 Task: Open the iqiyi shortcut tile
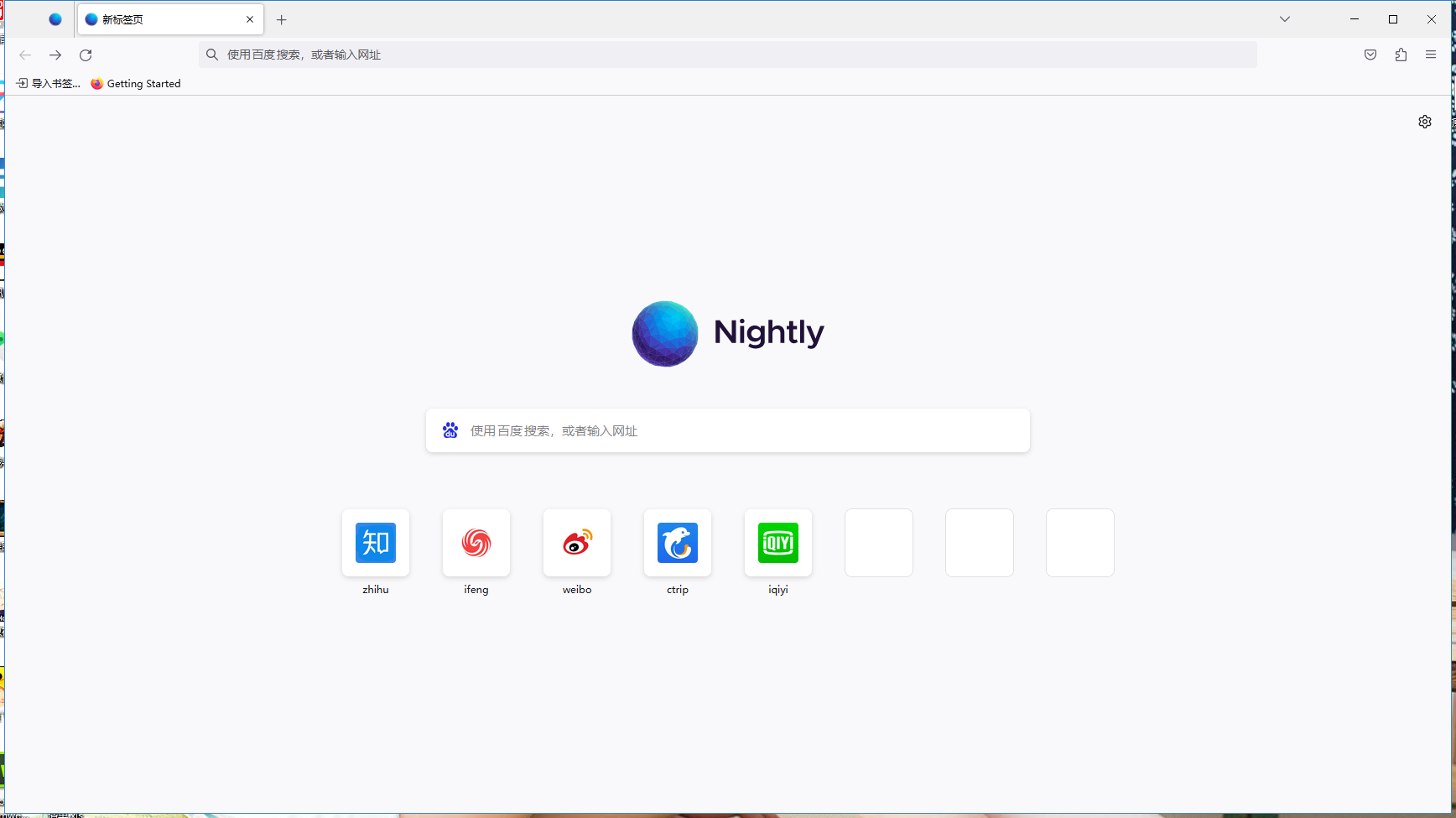[x=778, y=543]
